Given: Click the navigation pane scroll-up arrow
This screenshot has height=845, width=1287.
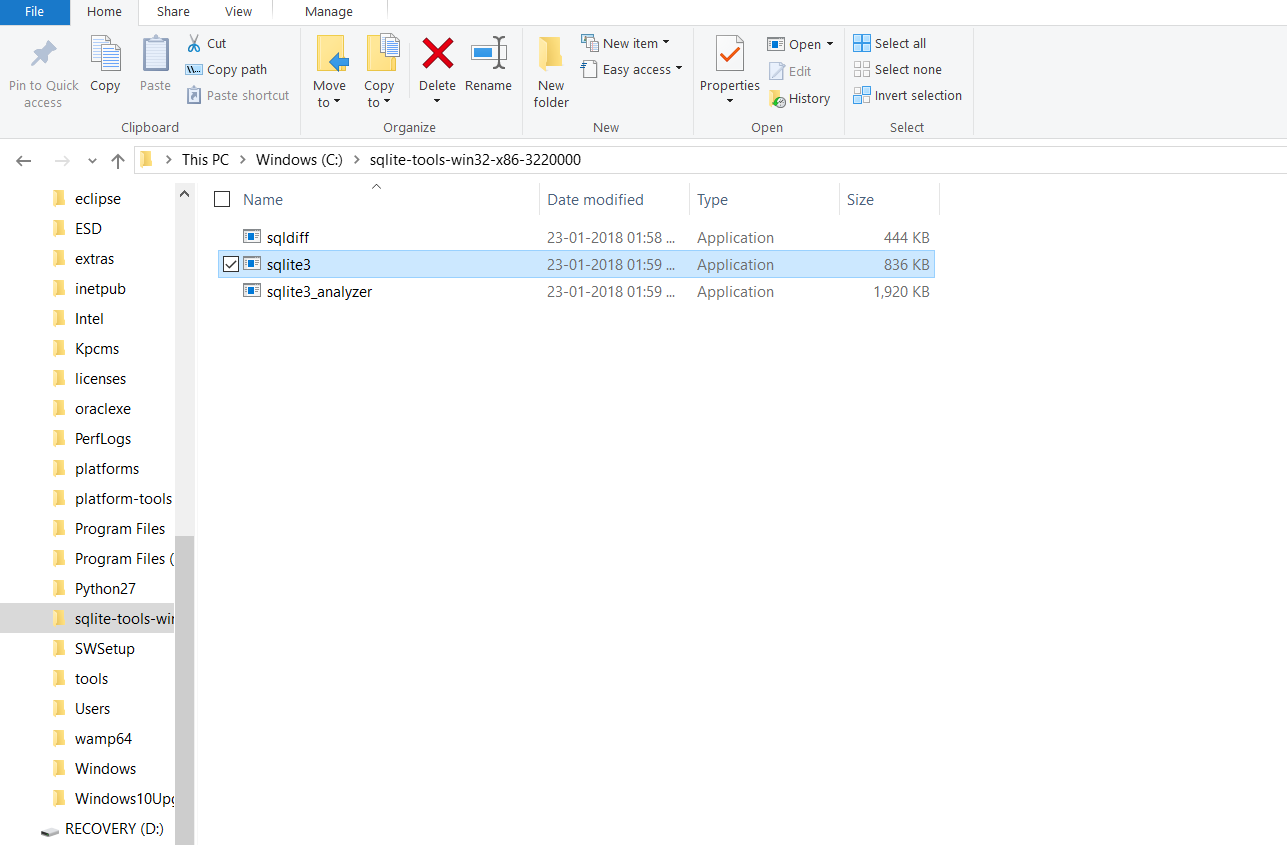Looking at the screenshot, I should pos(184,193).
